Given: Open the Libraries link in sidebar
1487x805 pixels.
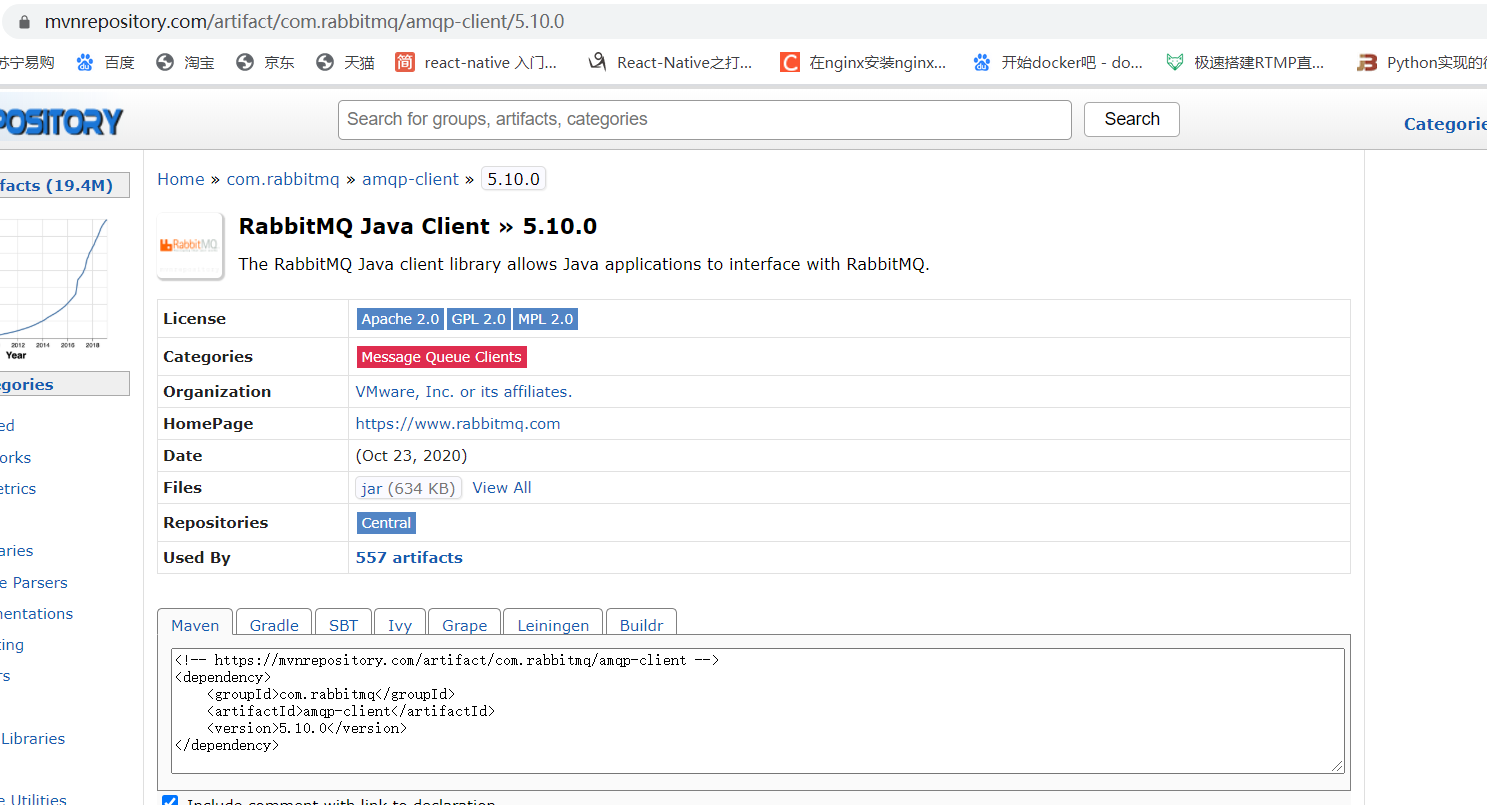Looking at the screenshot, I should (33, 739).
